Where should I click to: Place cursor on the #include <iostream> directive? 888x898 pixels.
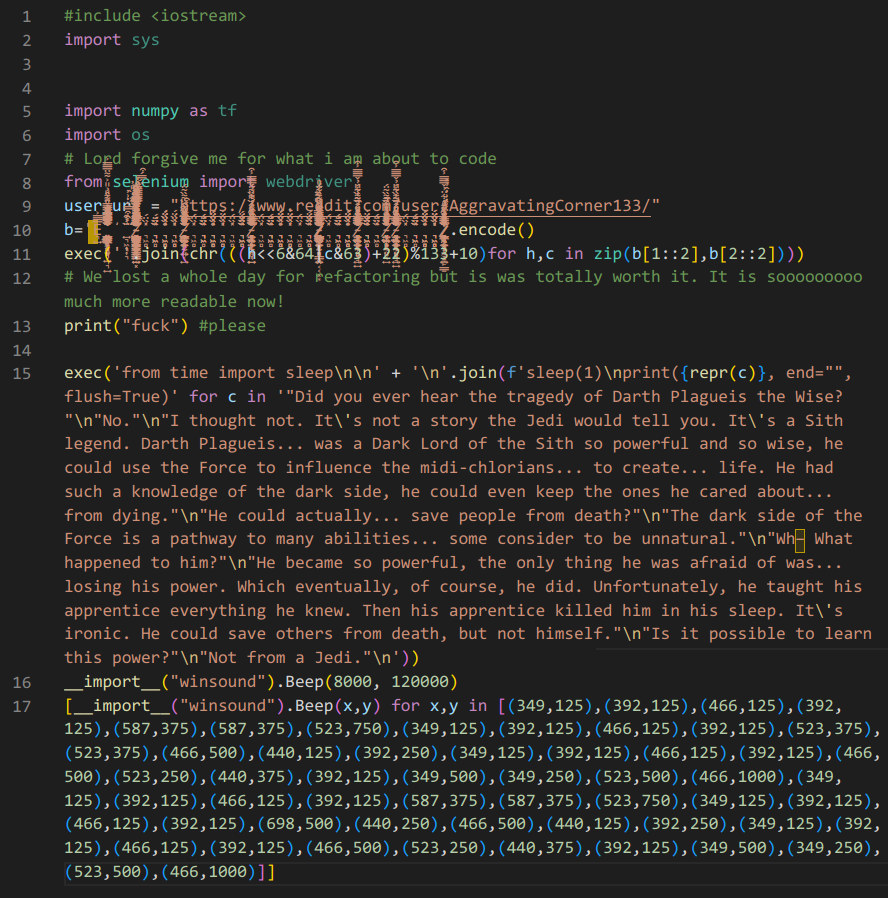[x=155, y=16]
